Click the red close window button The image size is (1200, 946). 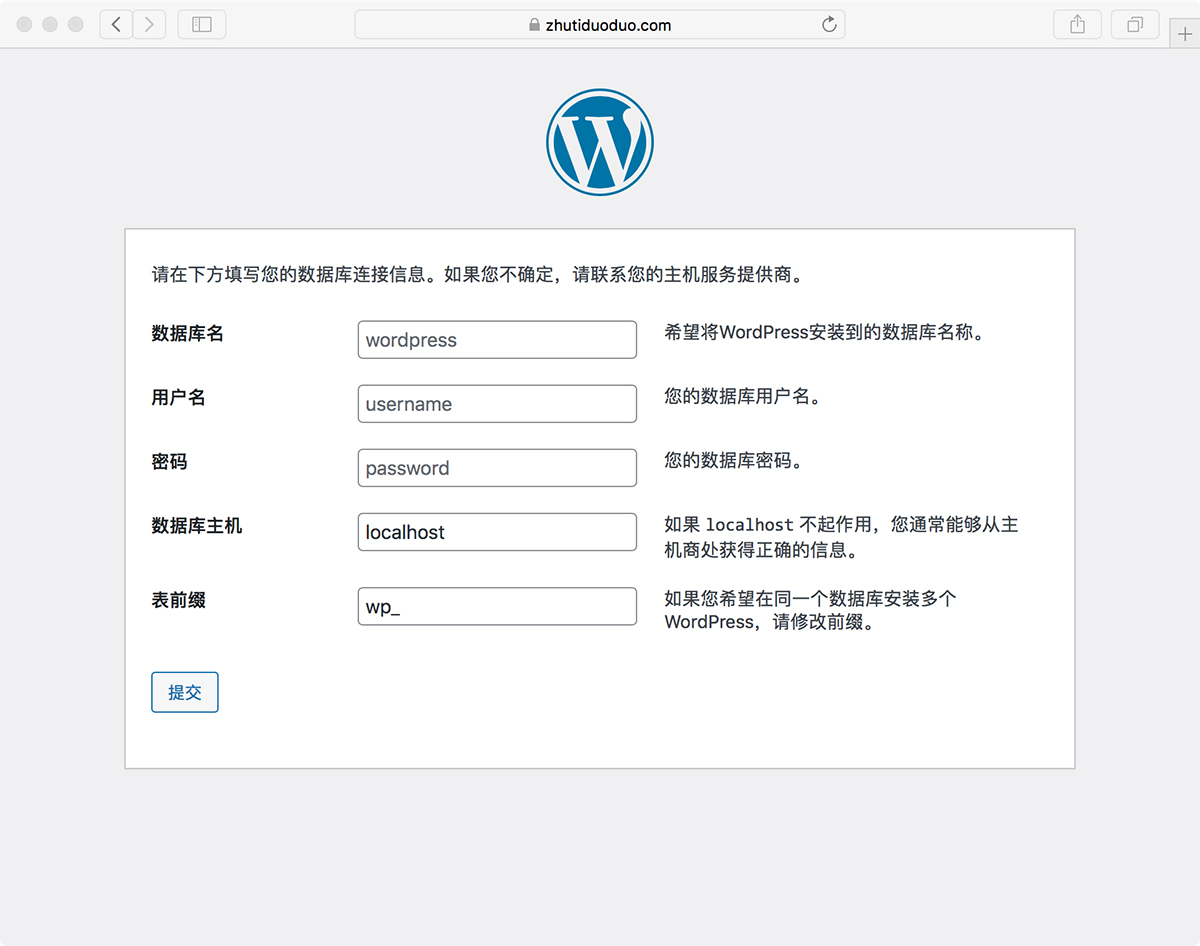pos(24,25)
